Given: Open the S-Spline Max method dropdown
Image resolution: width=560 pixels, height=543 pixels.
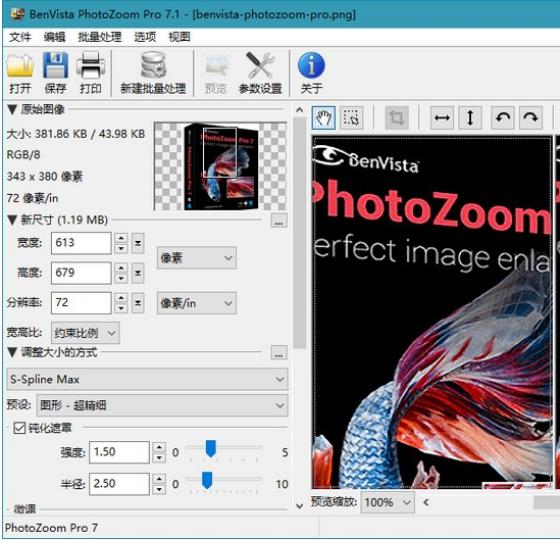Looking at the screenshot, I should tap(147, 379).
